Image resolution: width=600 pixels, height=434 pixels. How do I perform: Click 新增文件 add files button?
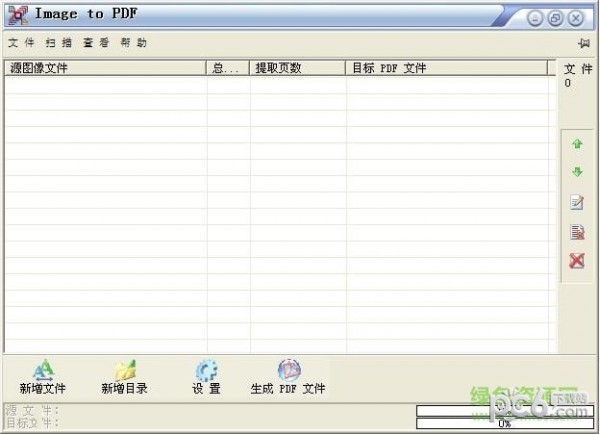(x=42, y=377)
